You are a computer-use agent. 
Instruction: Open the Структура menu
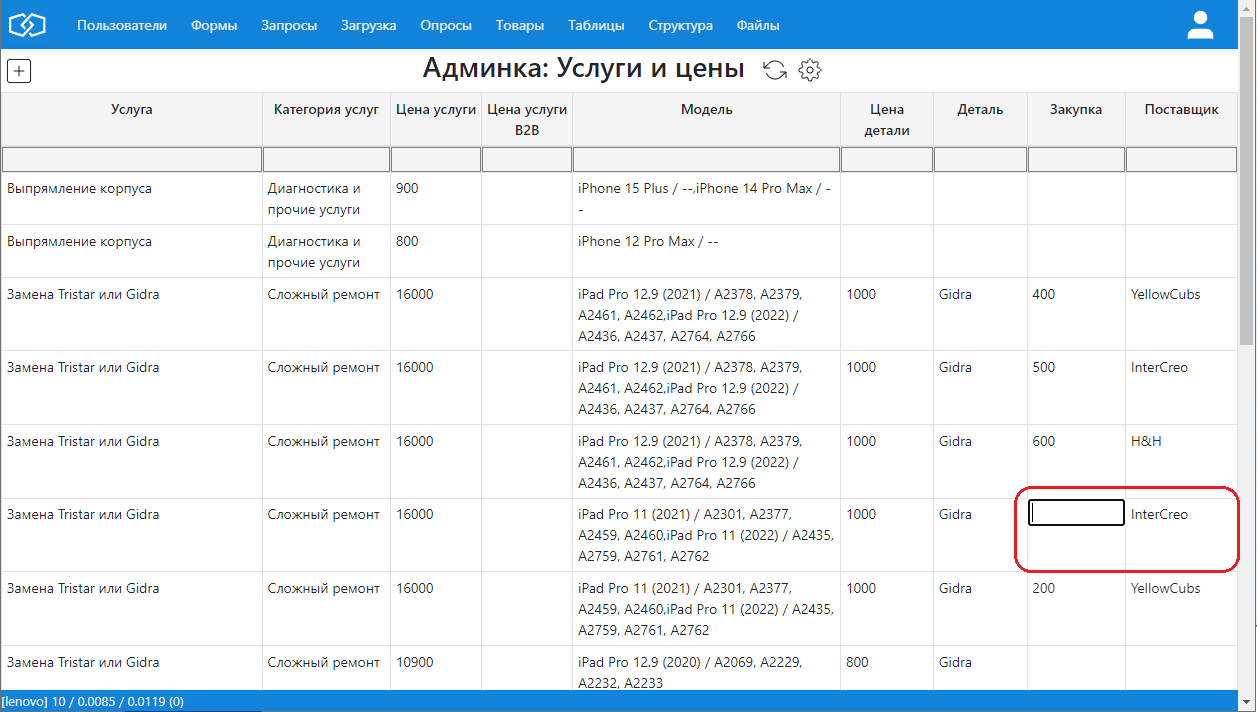tap(680, 25)
